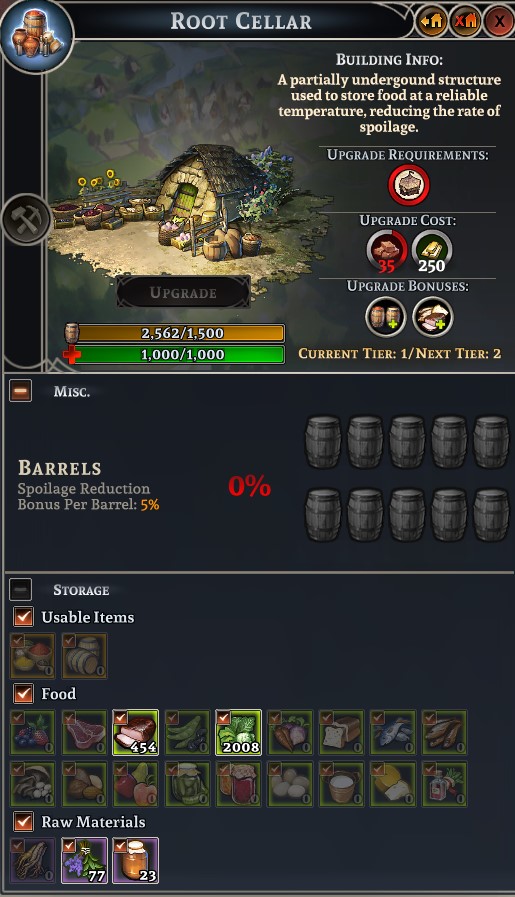Image resolution: width=515 pixels, height=897 pixels.
Task: Click the first empty barrel slot
Action: (323, 442)
